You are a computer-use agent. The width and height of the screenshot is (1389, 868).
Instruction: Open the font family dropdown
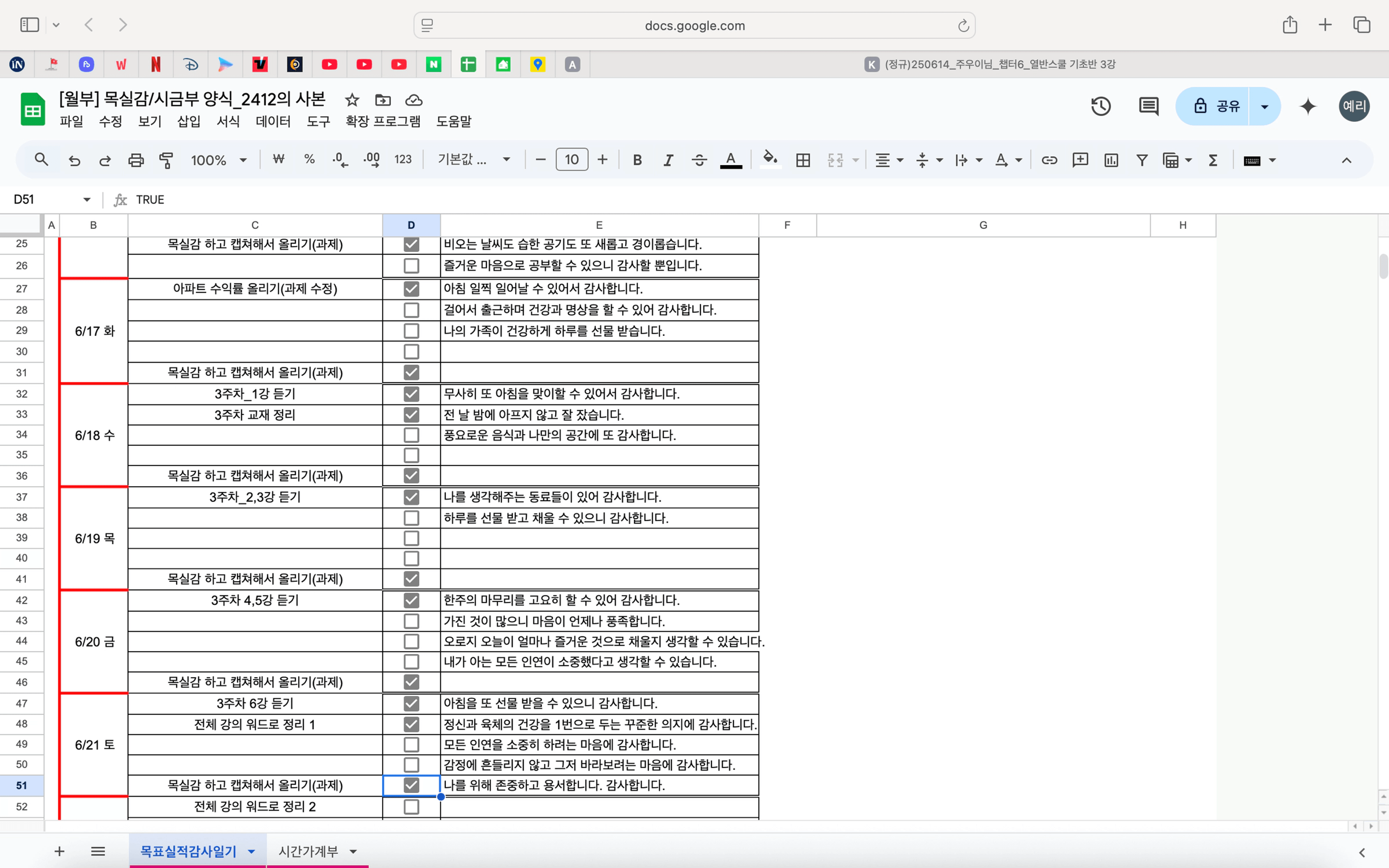click(474, 160)
